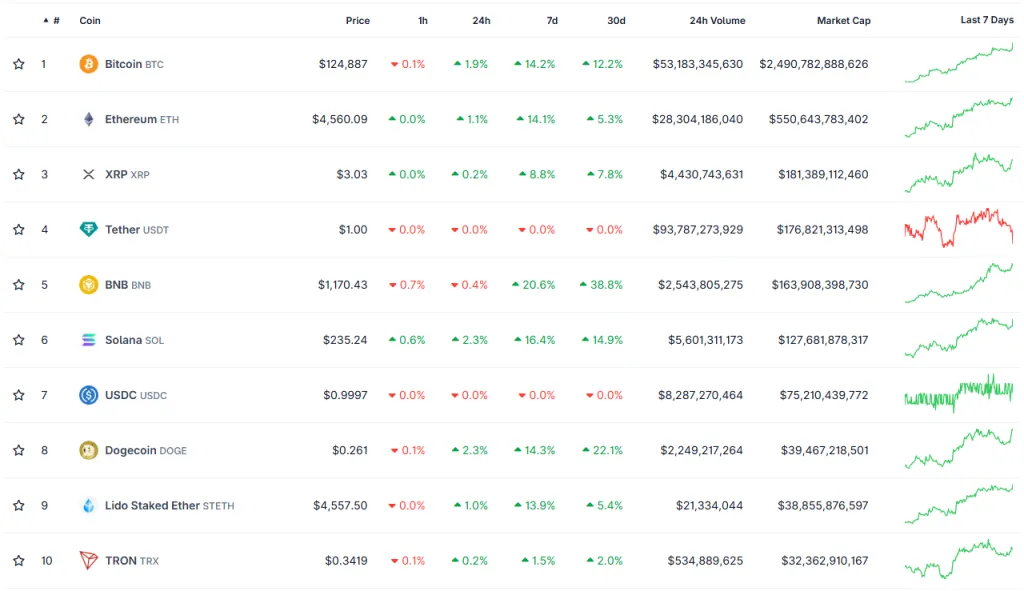Viewport: 1024px width, 591px height.
Task: Sort the table by 24h Volume
Action: click(x=717, y=20)
